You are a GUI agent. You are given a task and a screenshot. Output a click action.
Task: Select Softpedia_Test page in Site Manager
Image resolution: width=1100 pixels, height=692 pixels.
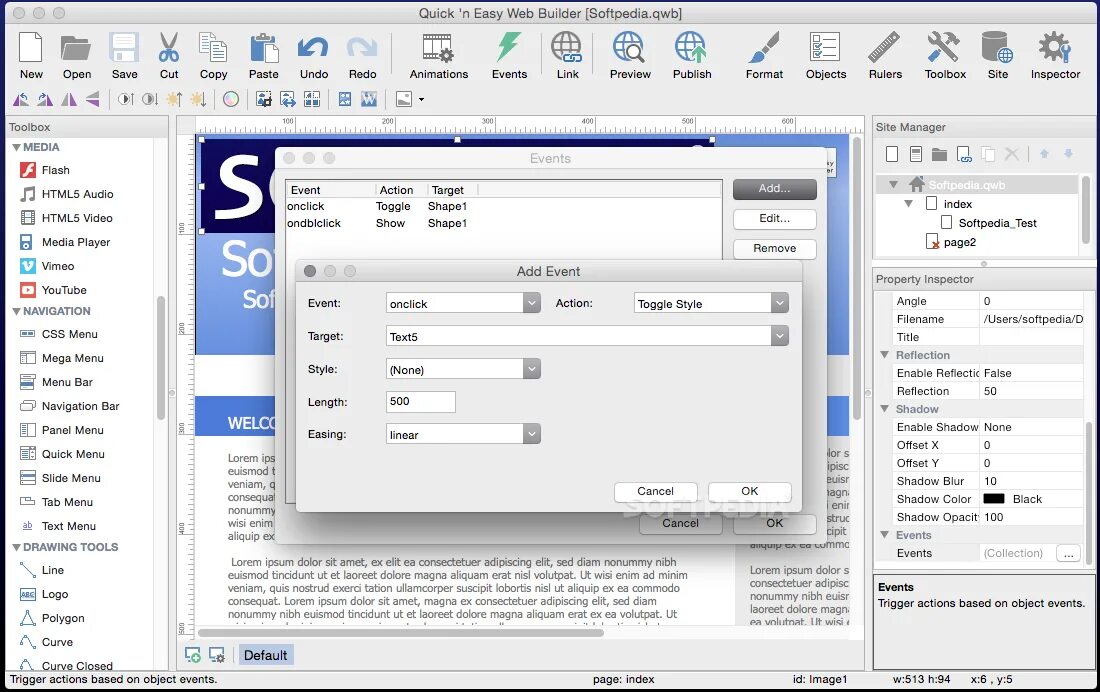click(997, 223)
